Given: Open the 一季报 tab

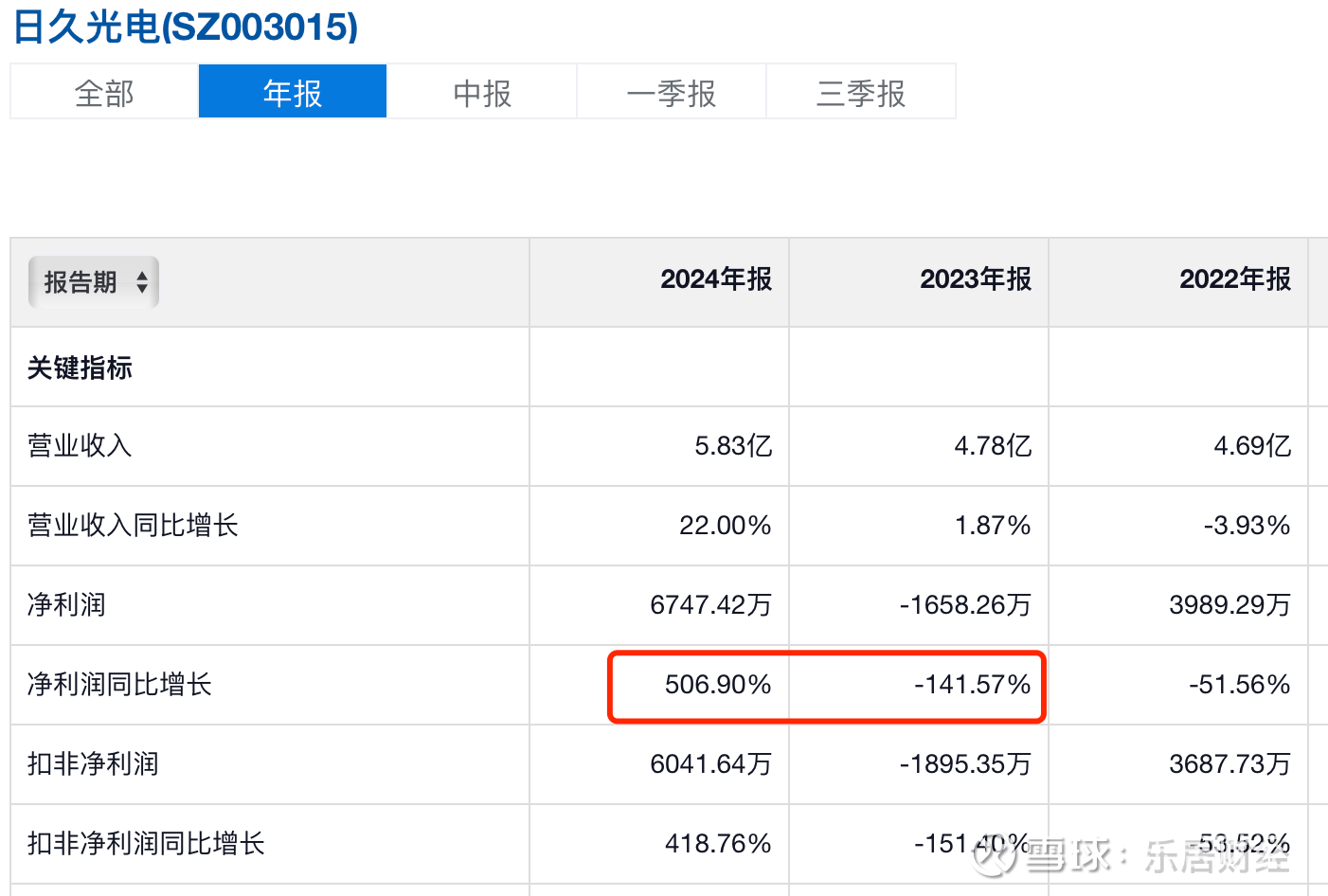Looking at the screenshot, I should pos(672,93).
